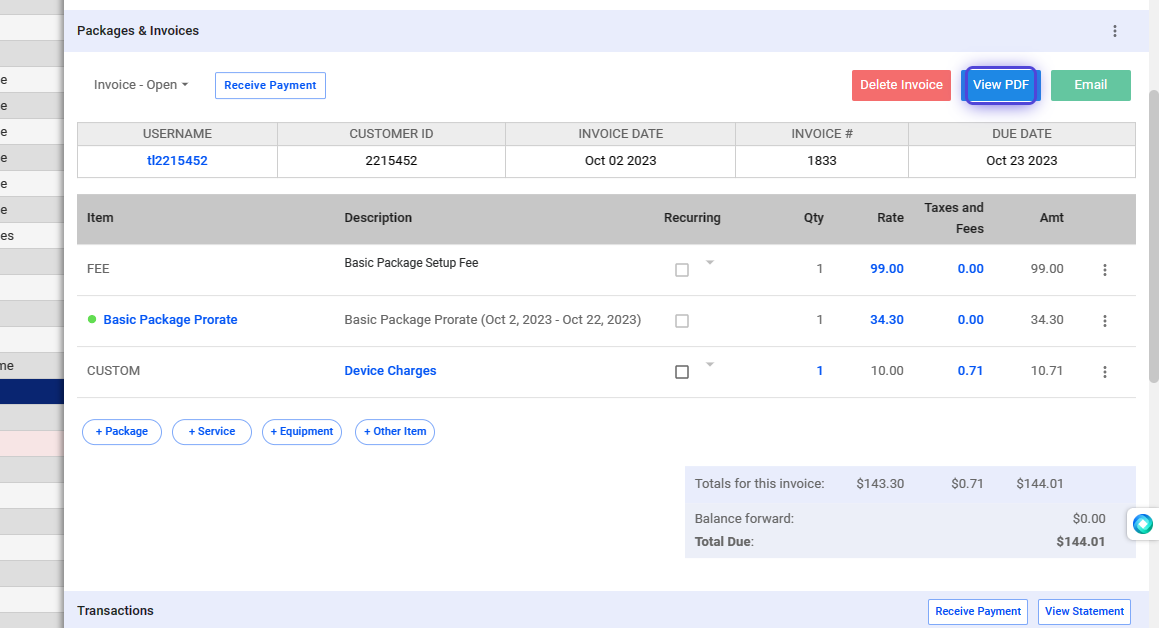
Task: Open the Basic Package Prorate item link
Action: [x=170, y=320]
